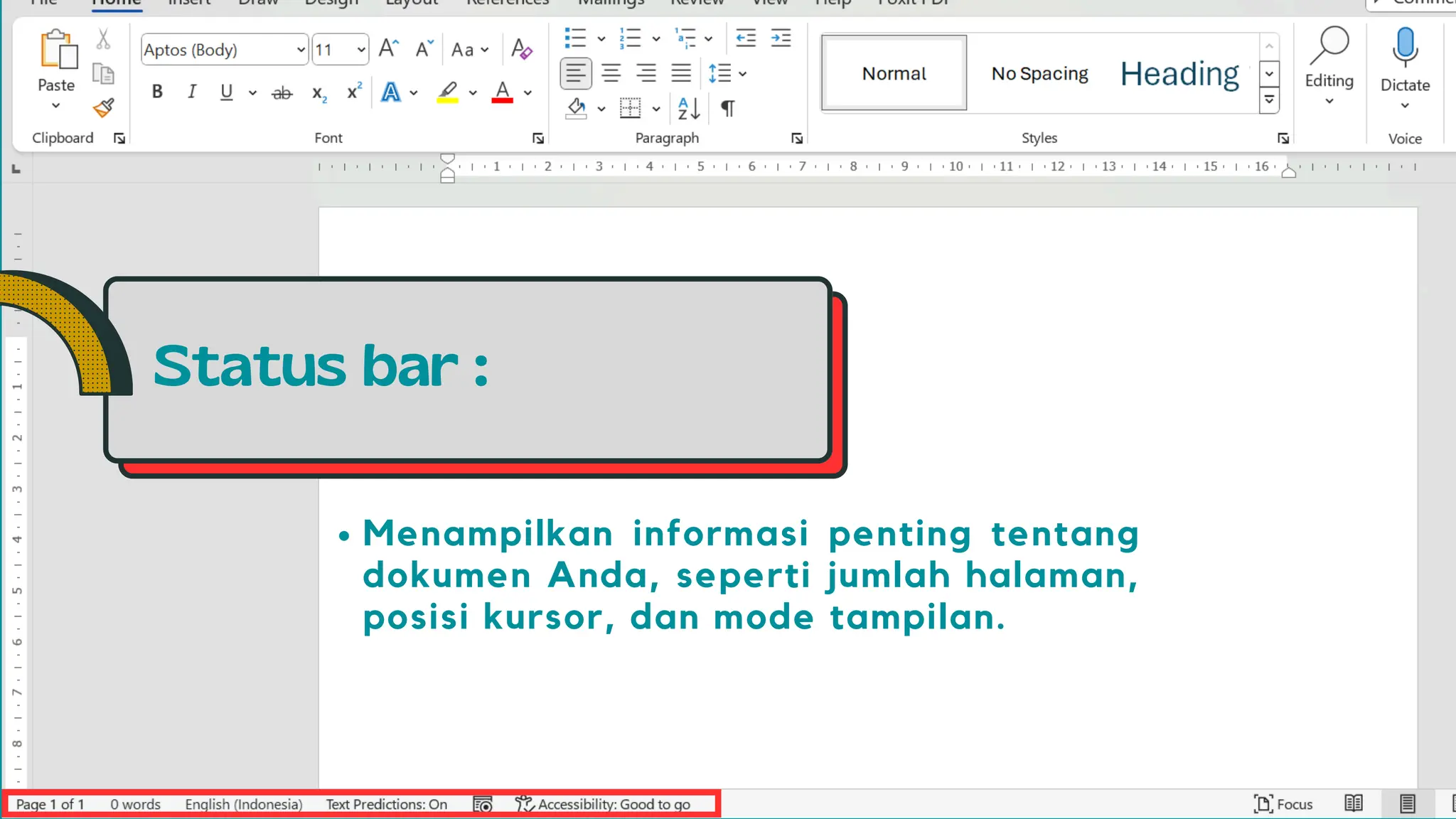Apply the Normal style

click(894, 73)
